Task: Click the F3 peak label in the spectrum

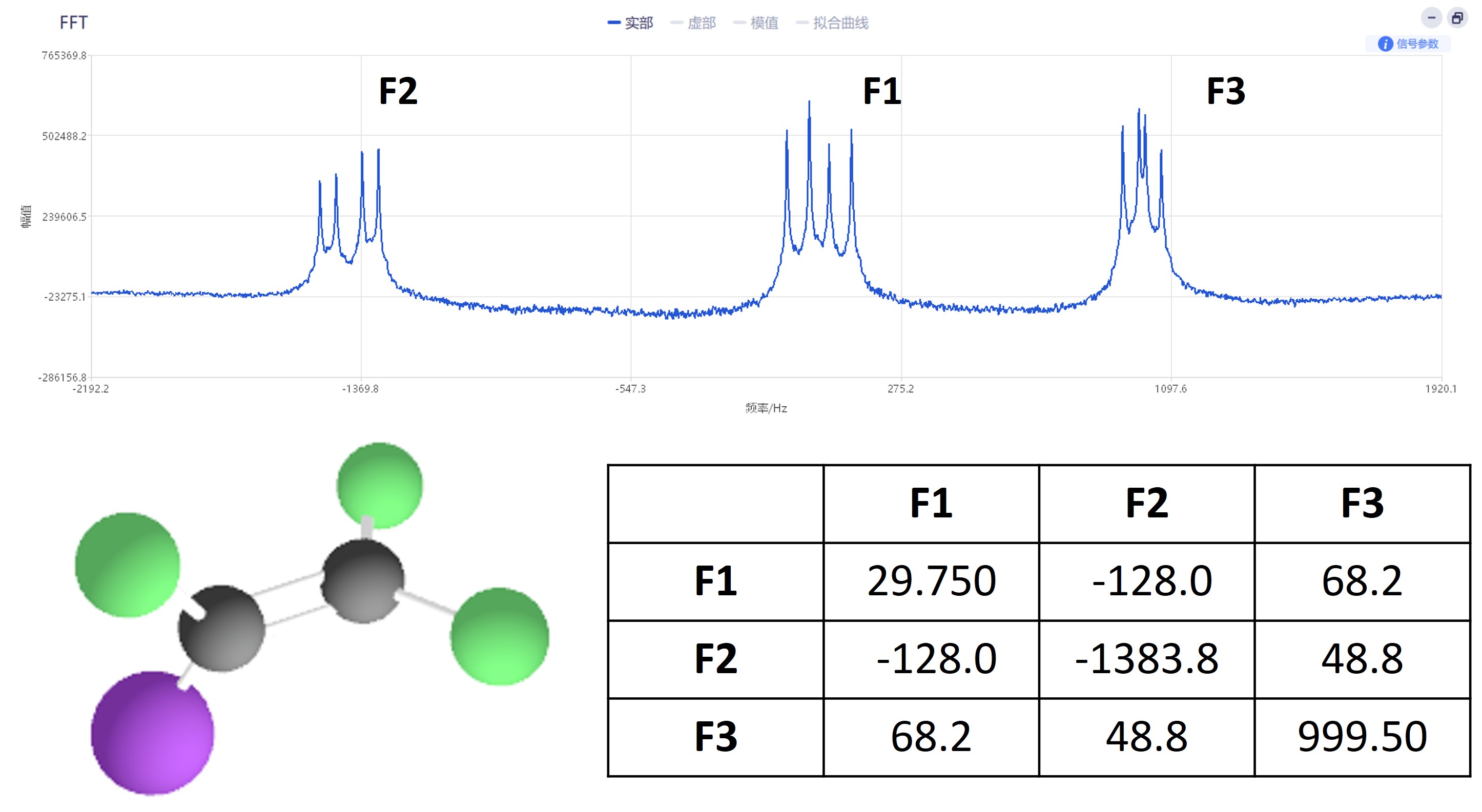Action: click(1225, 91)
